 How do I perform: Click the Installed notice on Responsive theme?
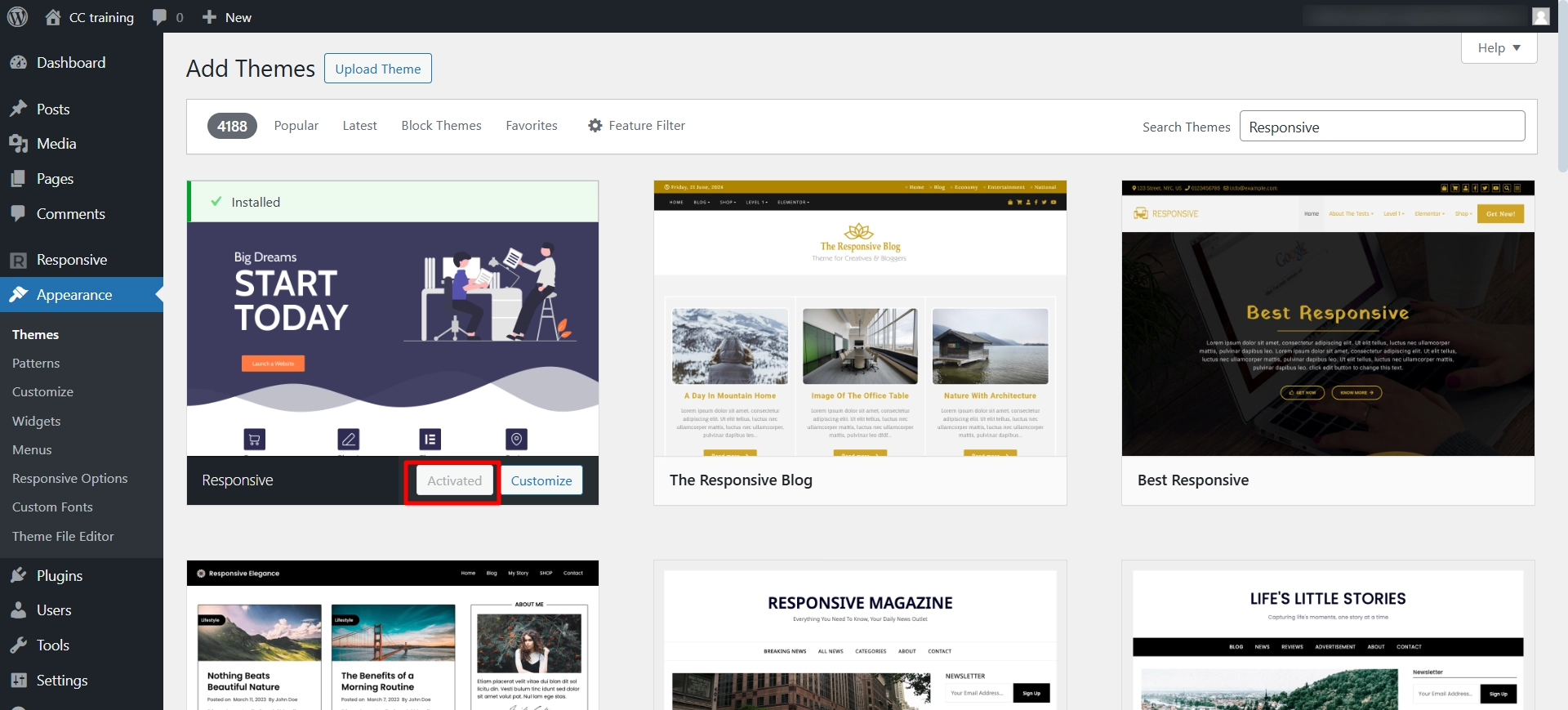pos(393,202)
